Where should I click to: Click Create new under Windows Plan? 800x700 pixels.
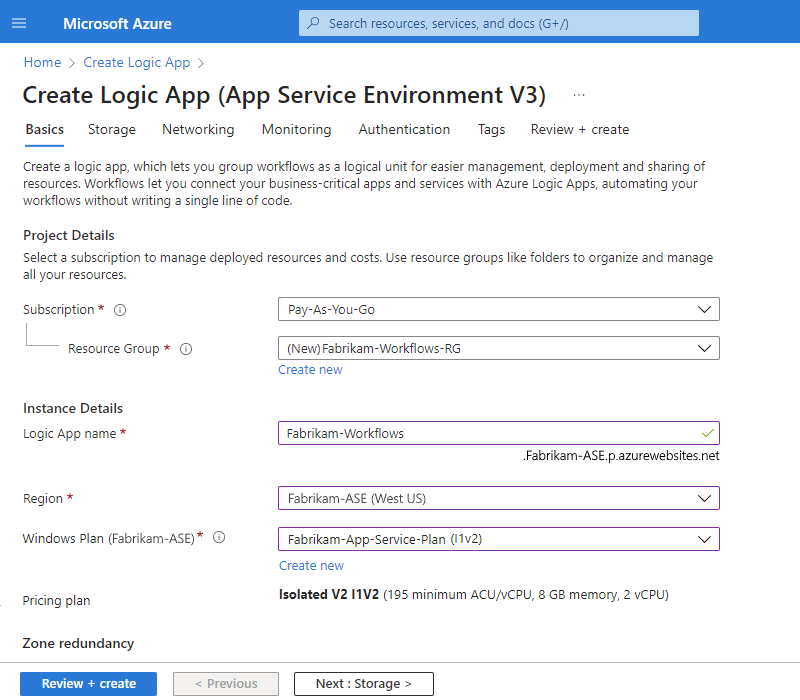[x=311, y=566]
